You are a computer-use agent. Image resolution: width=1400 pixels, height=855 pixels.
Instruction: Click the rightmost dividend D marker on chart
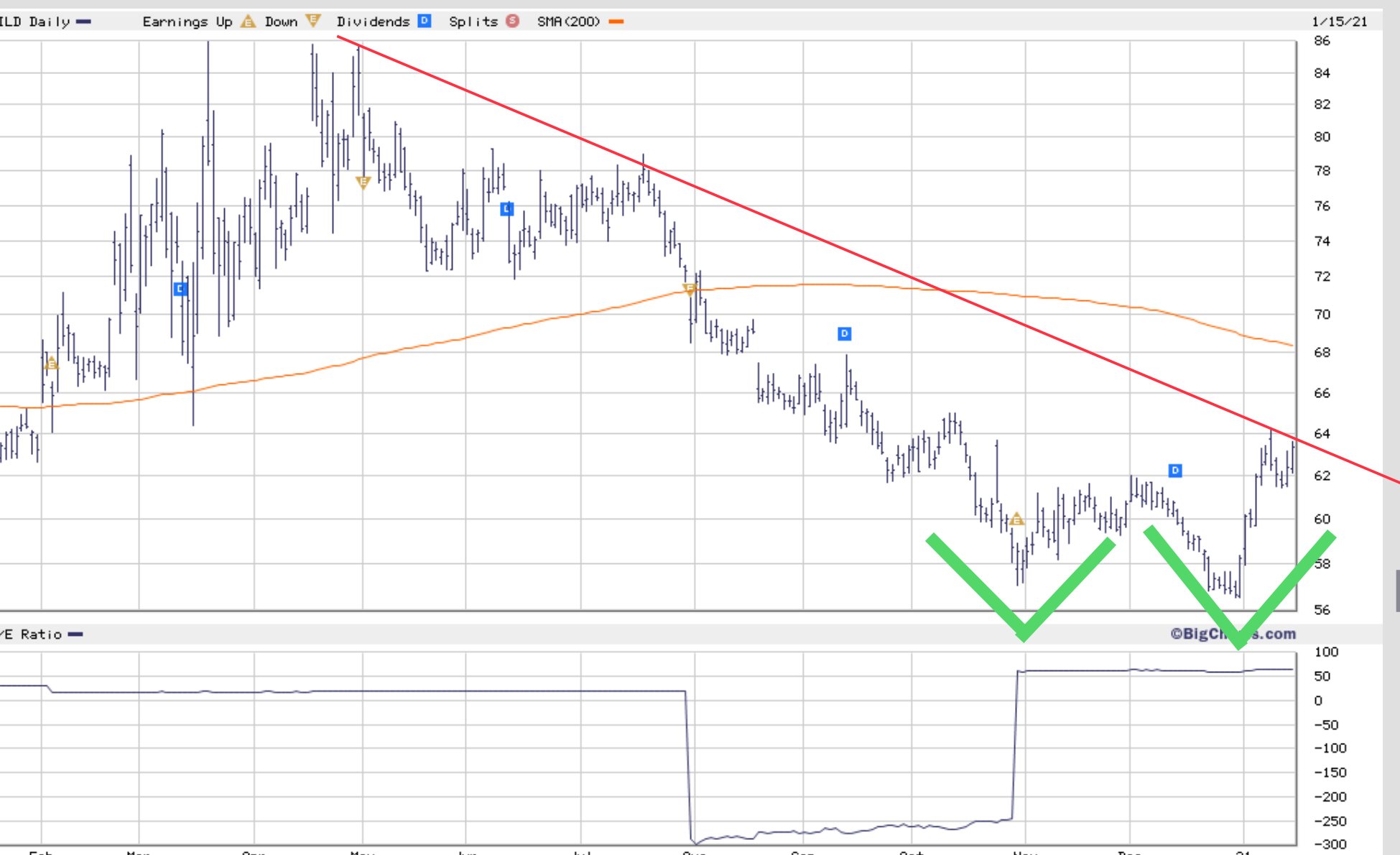click(1175, 471)
